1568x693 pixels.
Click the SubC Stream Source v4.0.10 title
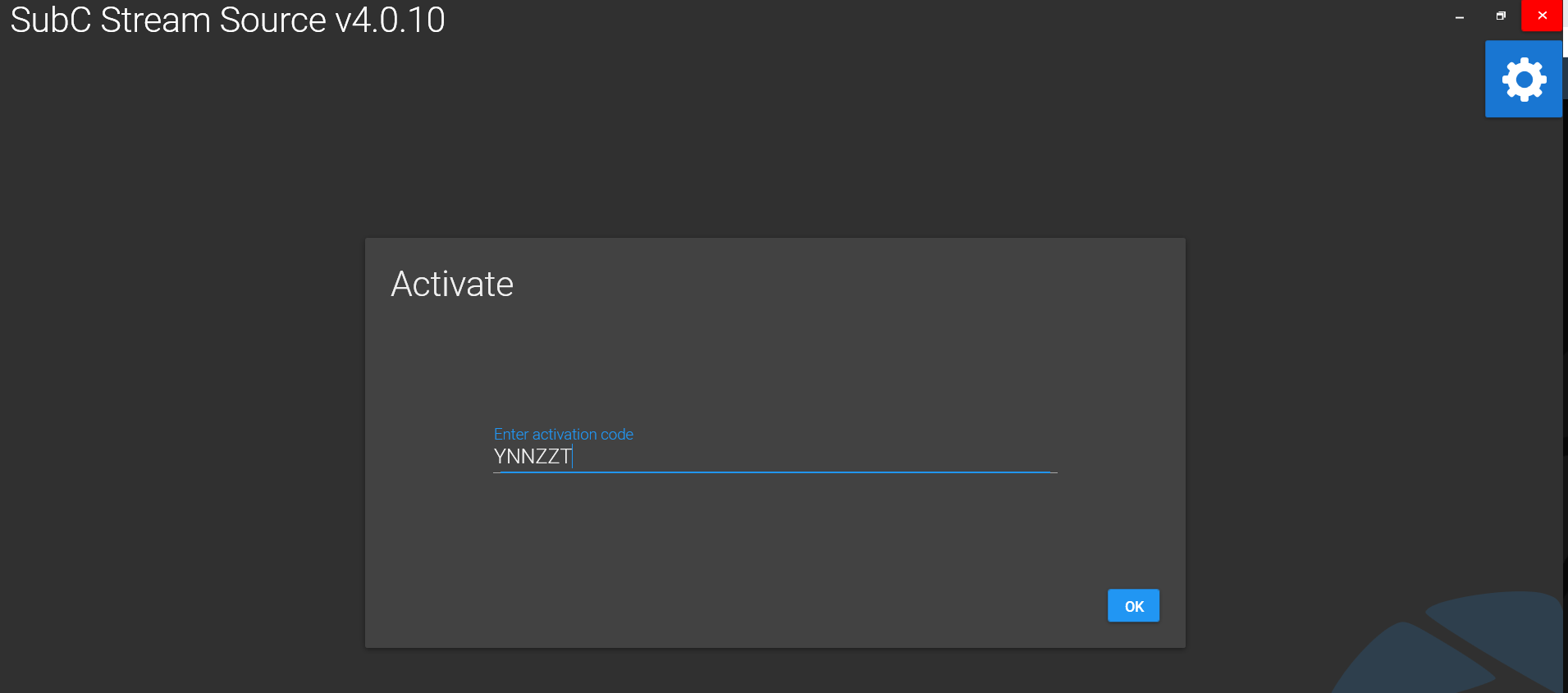click(x=227, y=20)
